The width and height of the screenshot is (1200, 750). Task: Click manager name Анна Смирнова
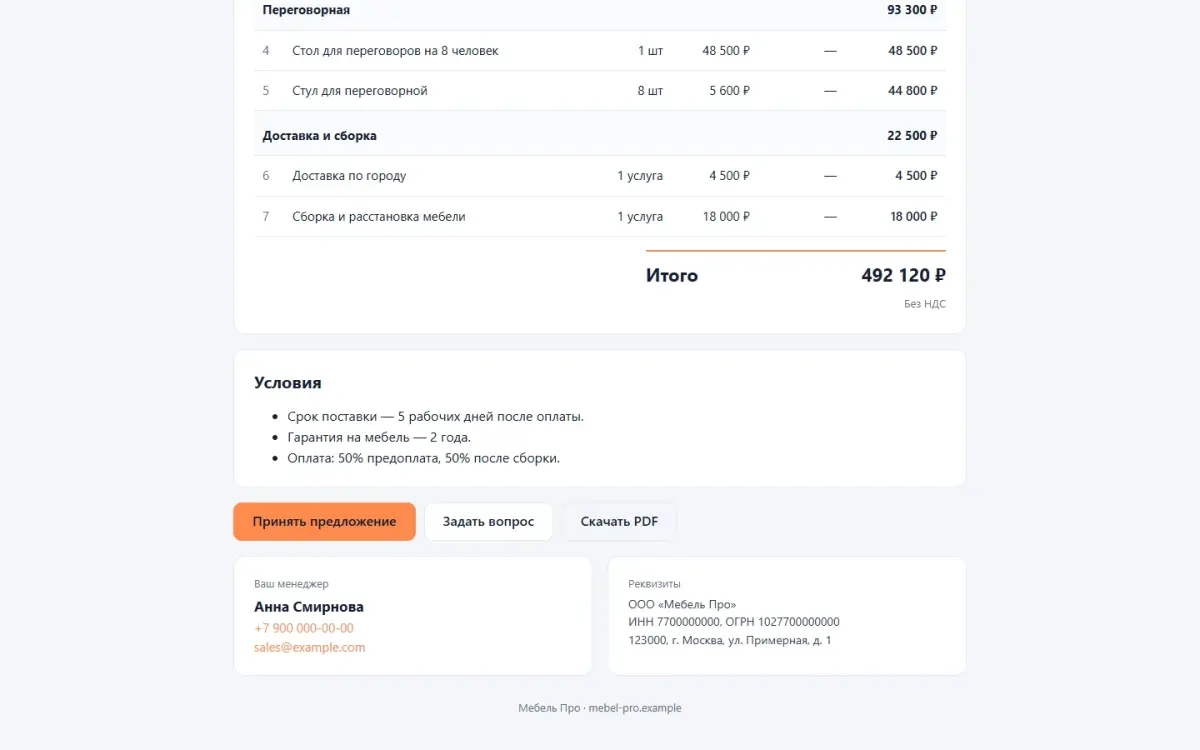(x=309, y=607)
